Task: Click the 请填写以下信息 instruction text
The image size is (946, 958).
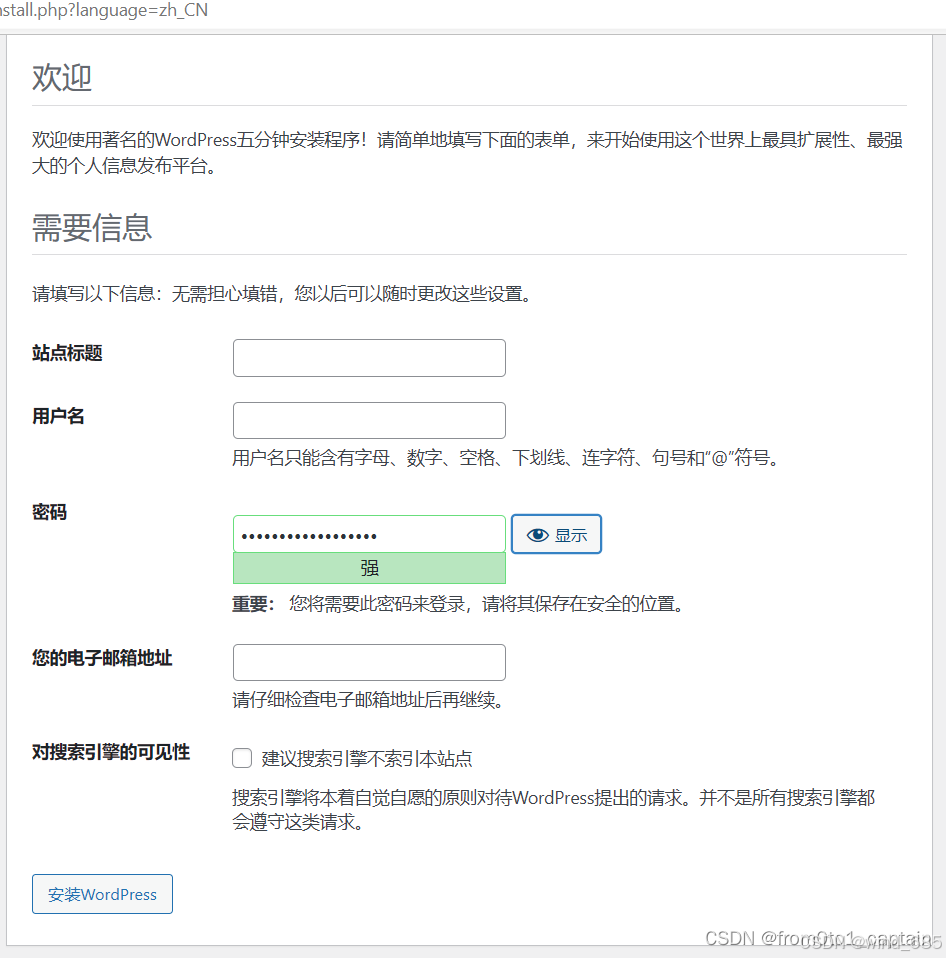Action: [x=283, y=294]
